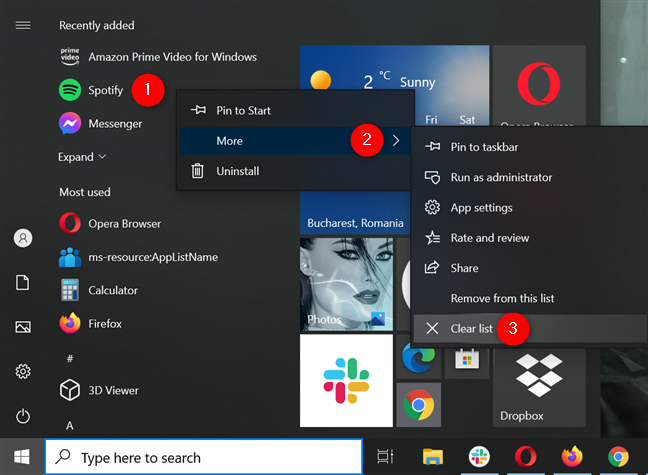Click the Windows Start button
The height and width of the screenshot is (475, 648).
[22, 457]
